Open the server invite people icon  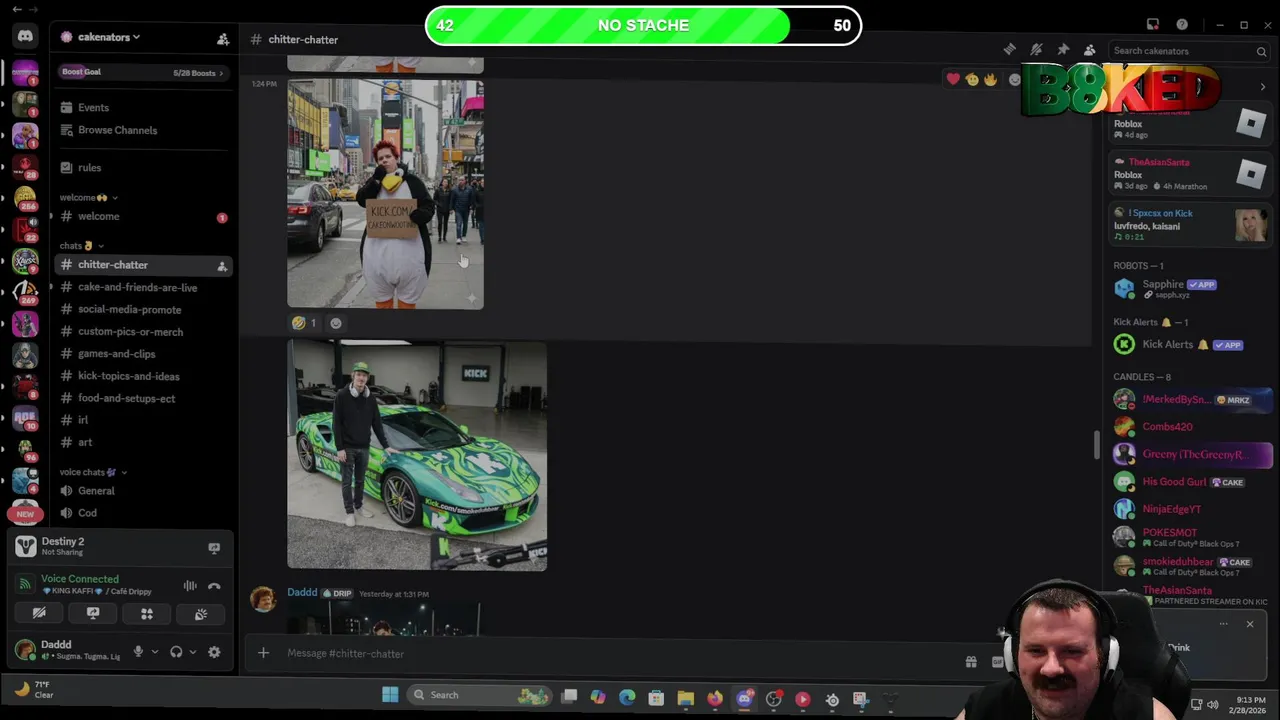point(223,39)
